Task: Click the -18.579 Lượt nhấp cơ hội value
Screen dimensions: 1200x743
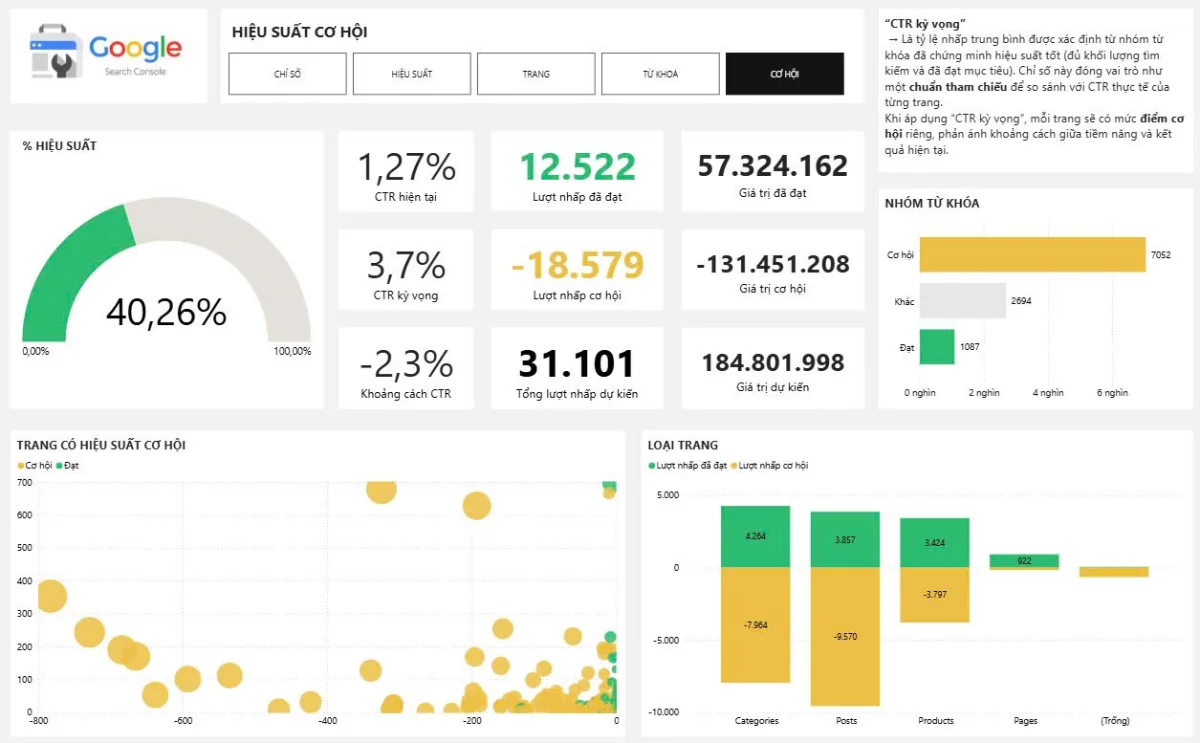Action: coord(577,265)
